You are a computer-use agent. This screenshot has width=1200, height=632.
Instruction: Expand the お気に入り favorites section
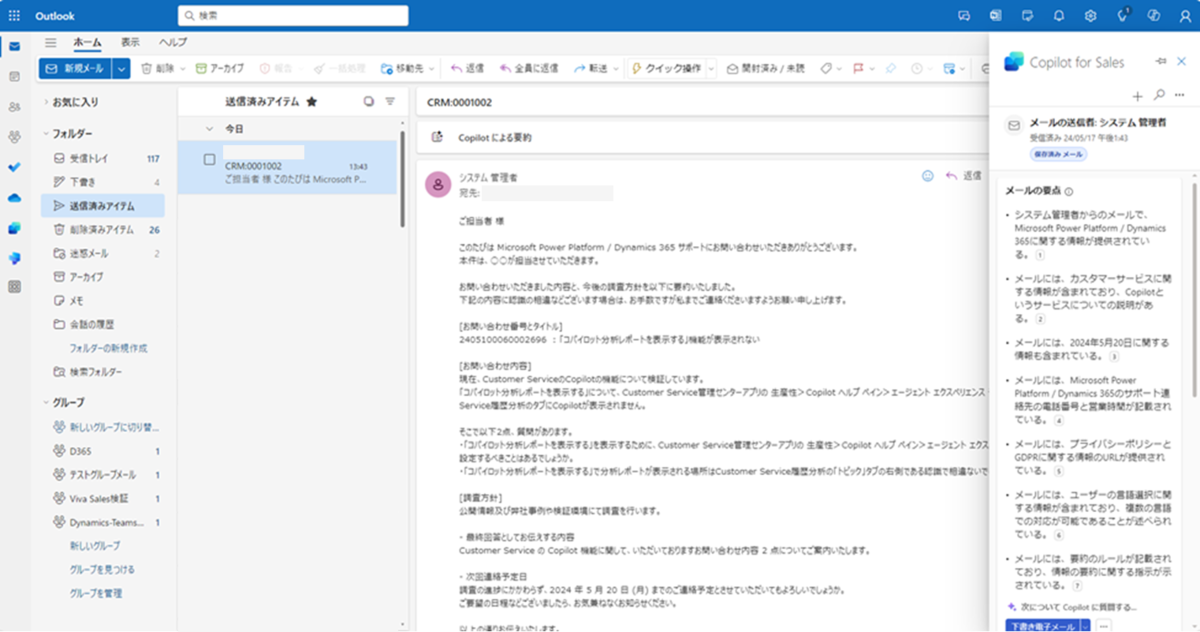(47, 102)
